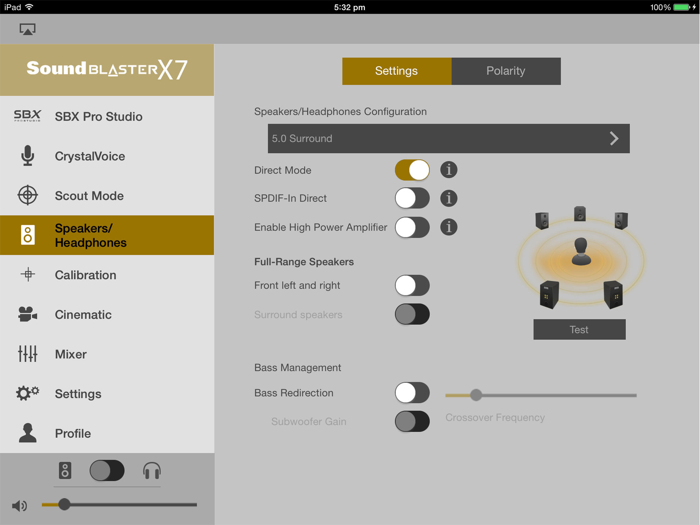This screenshot has width=700, height=525.
Task: Click the Bass Management heading
Action: (298, 367)
